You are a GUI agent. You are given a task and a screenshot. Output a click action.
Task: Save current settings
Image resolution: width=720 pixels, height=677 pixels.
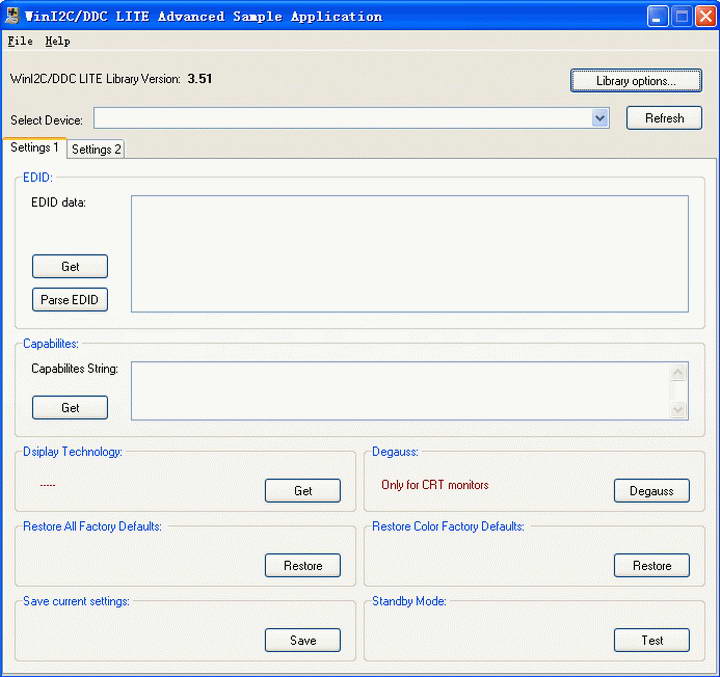coord(303,640)
